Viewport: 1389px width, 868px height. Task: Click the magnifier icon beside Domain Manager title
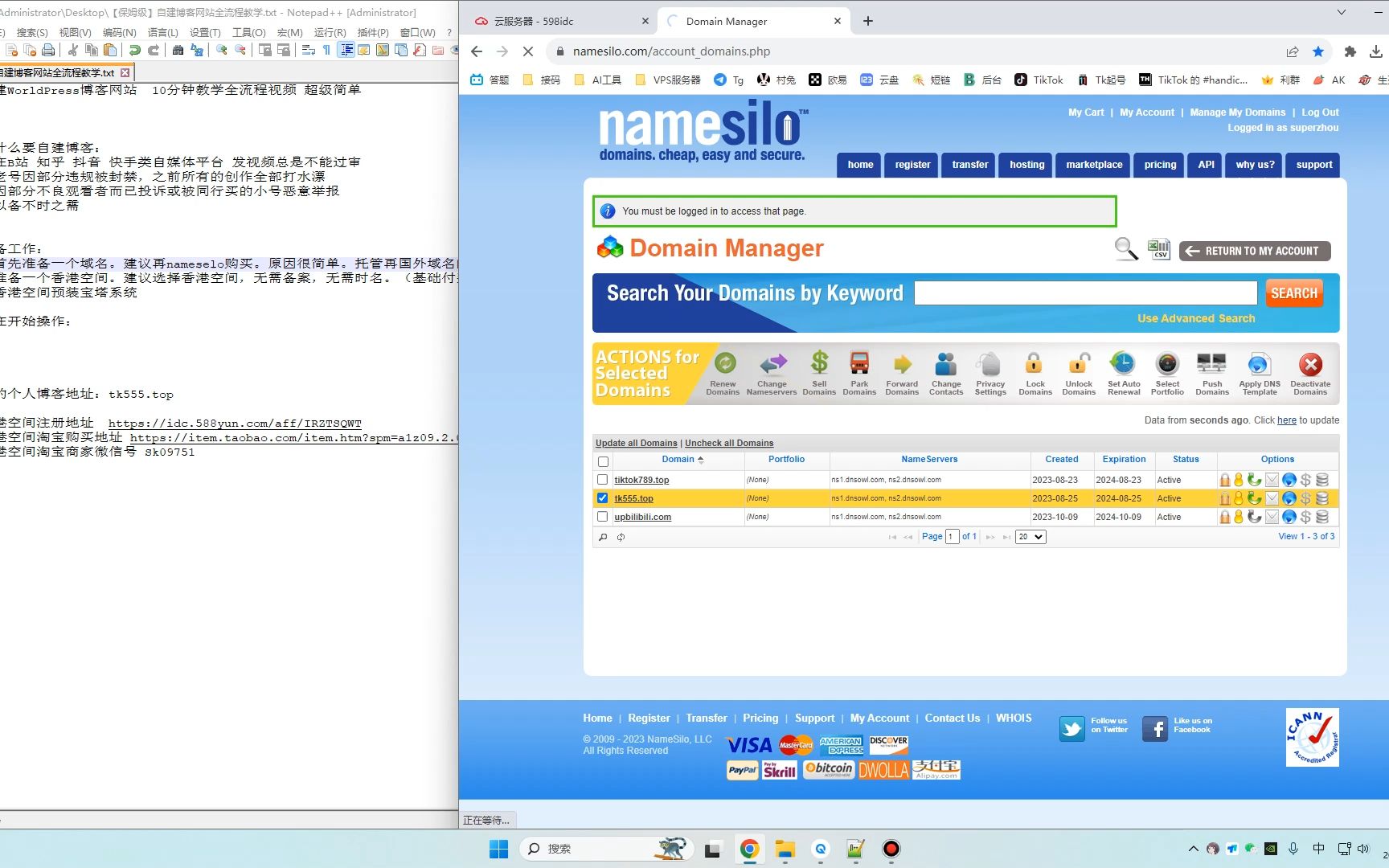click(1125, 249)
